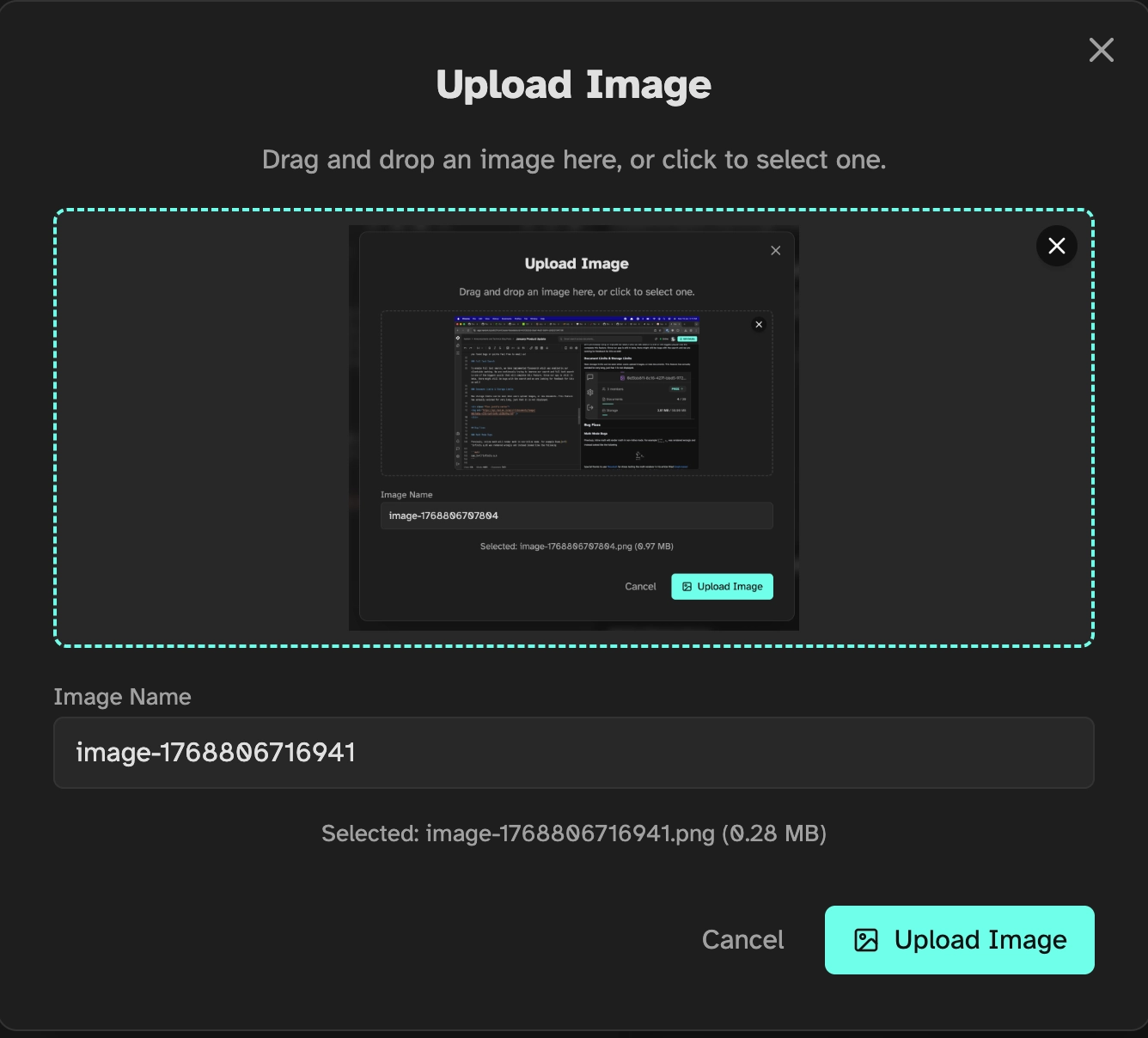Click the small Cancel text inside the preview

(x=640, y=587)
